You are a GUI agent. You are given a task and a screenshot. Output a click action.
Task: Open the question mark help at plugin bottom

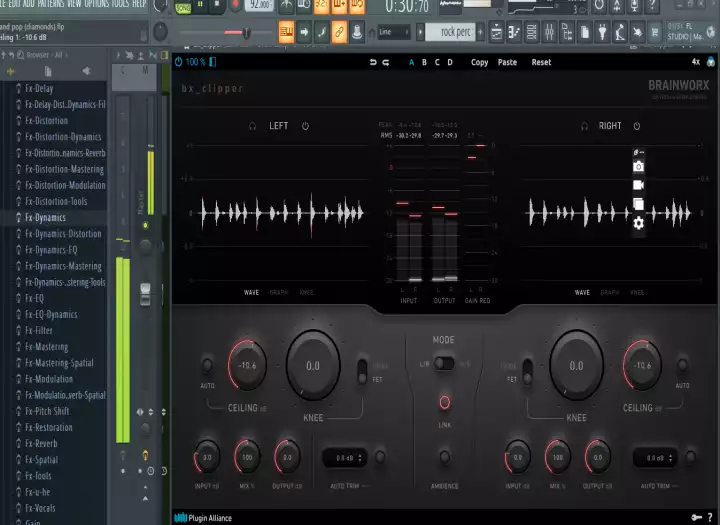coord(710,518)
